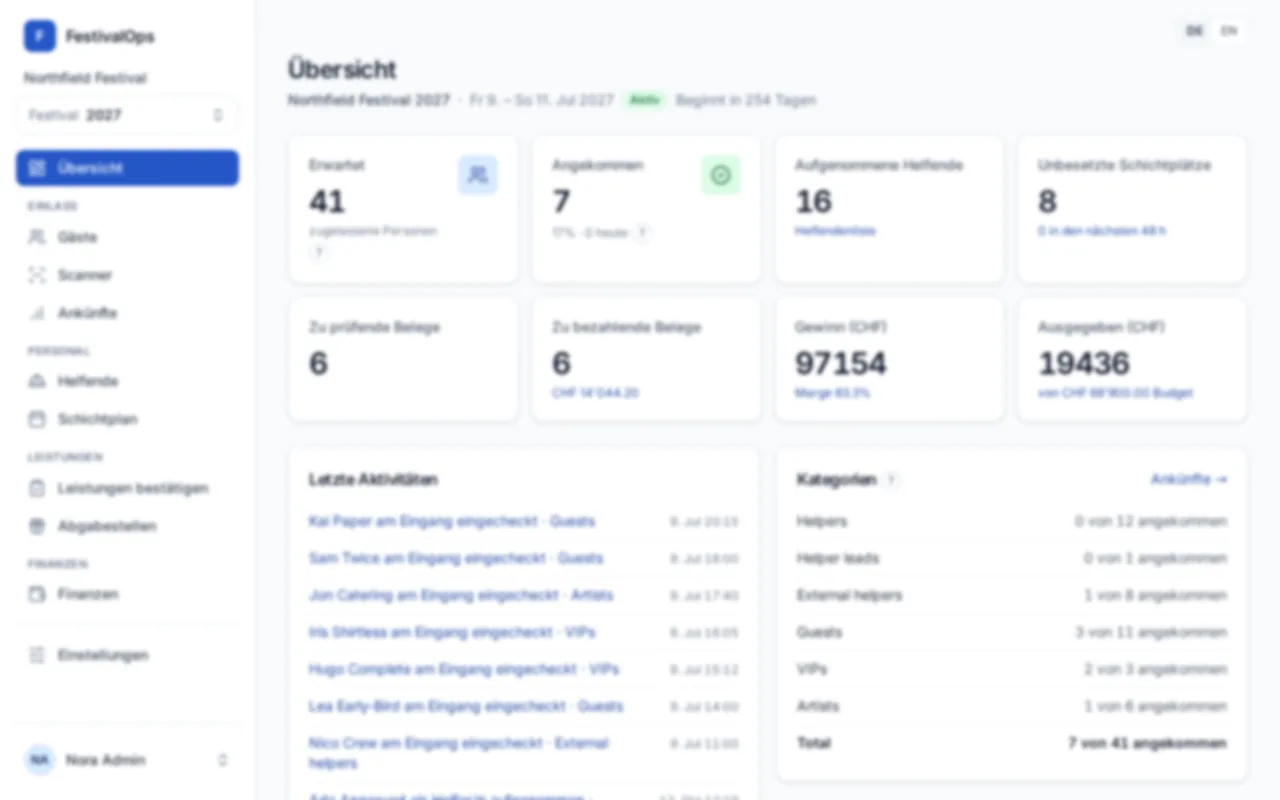
Task: Click the Marge 83.3% link
Action: point(832,393)
